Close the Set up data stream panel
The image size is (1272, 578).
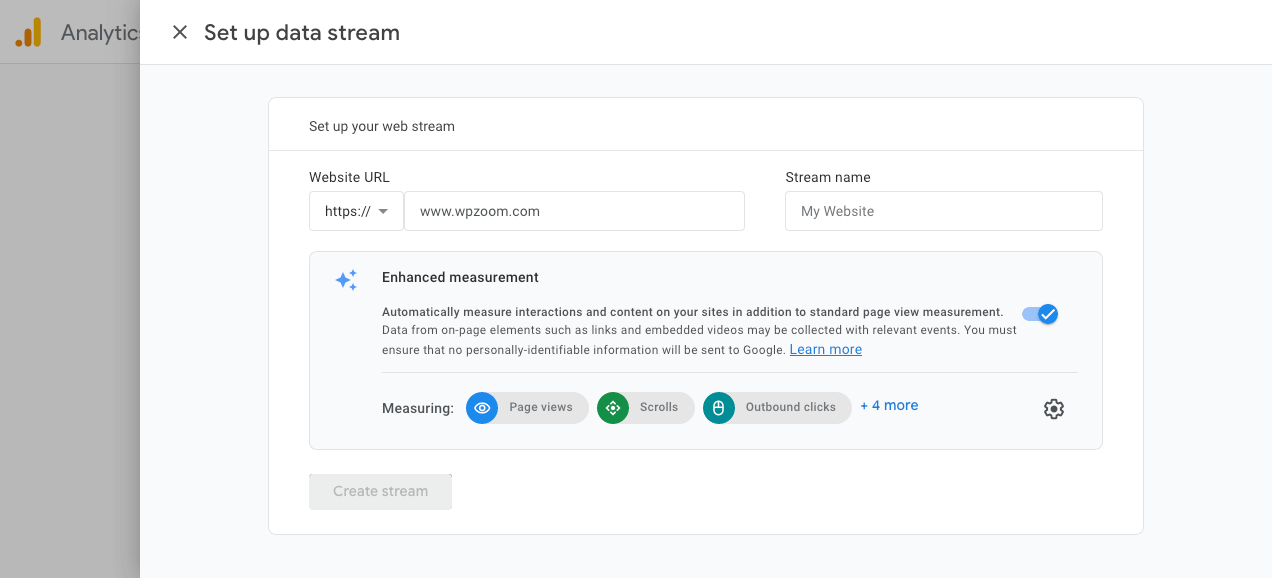180,32
